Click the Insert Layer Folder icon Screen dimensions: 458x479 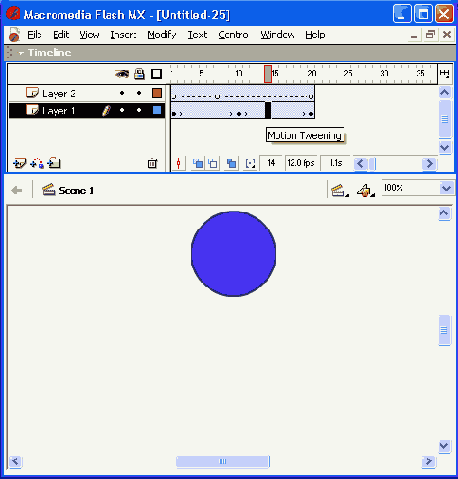point(54,163)
